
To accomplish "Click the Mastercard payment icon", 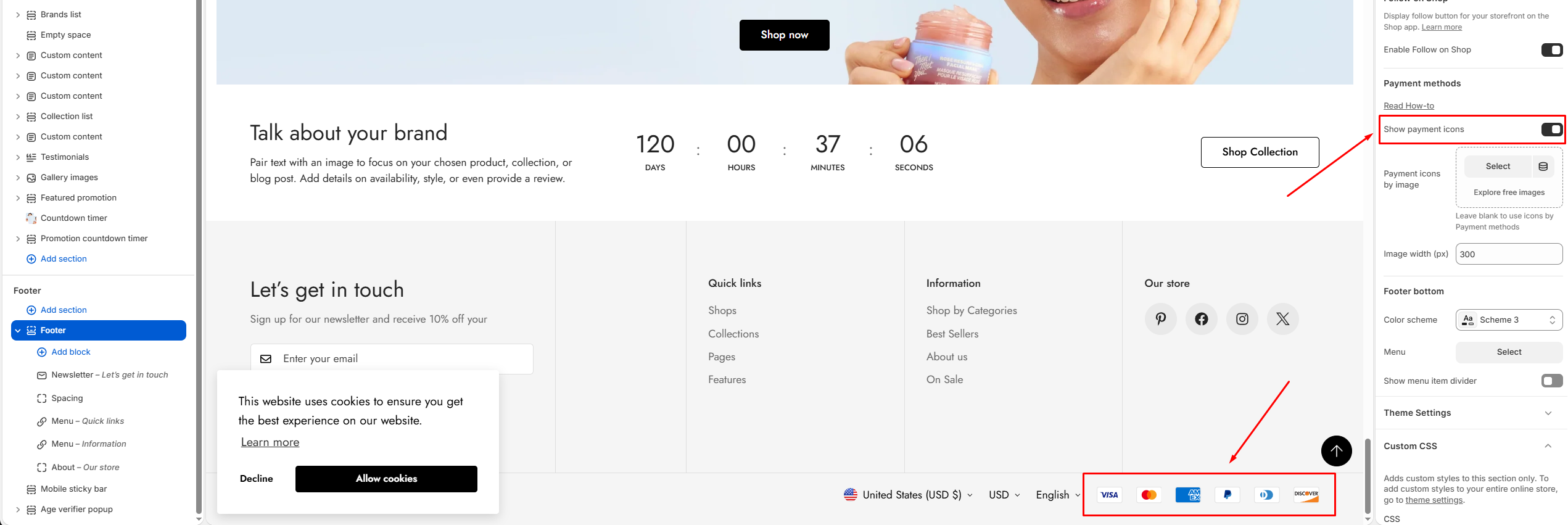I will [x=1149, y=495].
